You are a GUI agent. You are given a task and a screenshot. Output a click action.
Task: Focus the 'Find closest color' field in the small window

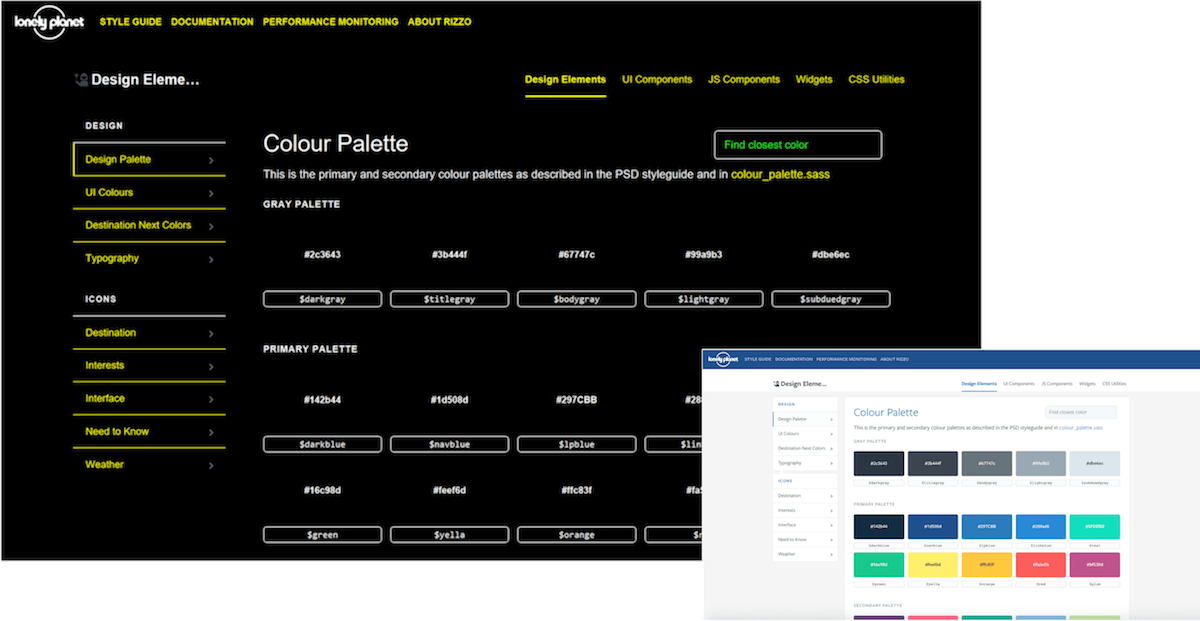pyautogui.click(x=1081, y=412)
